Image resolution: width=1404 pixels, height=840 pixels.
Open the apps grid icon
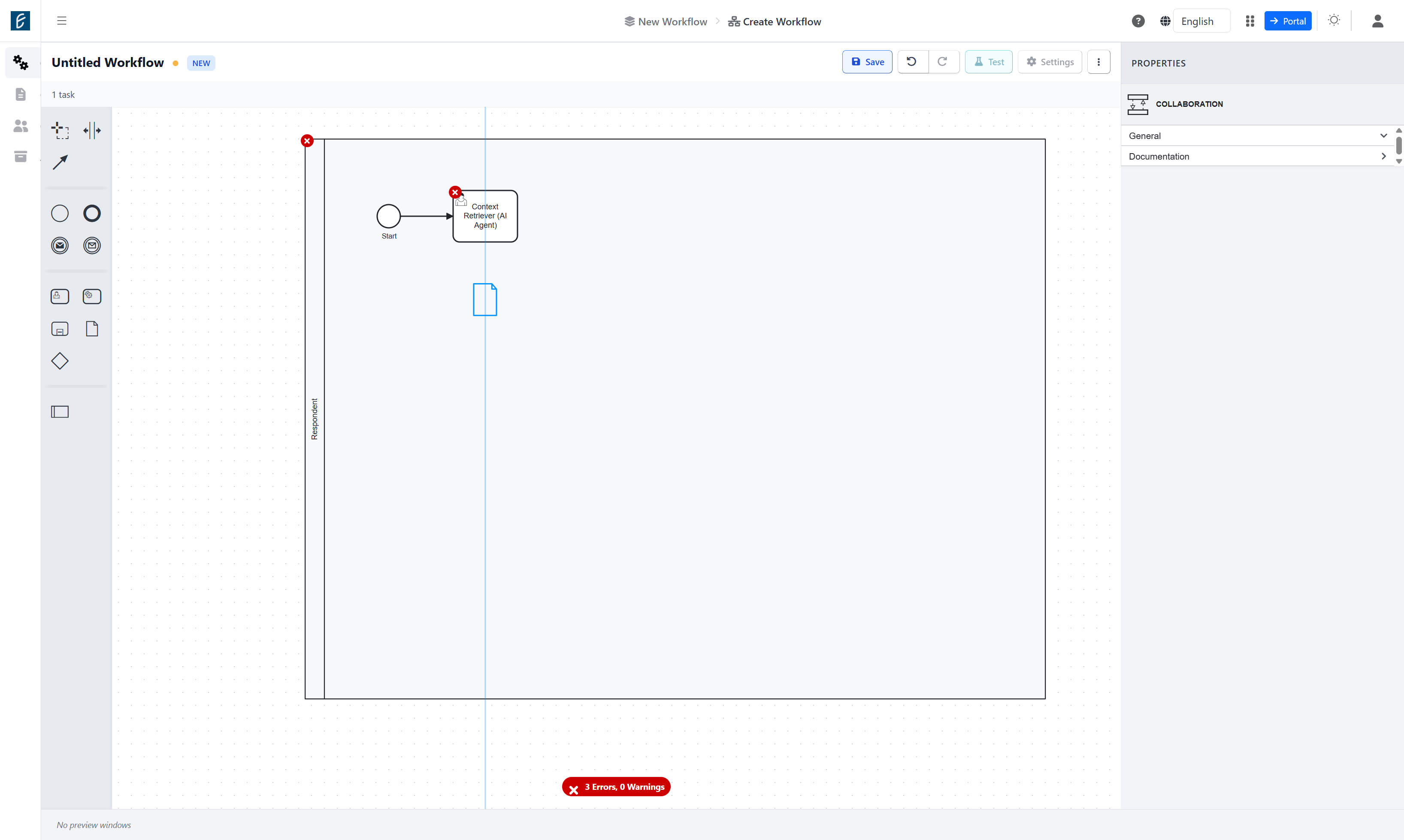click(x=1250, y=21)
